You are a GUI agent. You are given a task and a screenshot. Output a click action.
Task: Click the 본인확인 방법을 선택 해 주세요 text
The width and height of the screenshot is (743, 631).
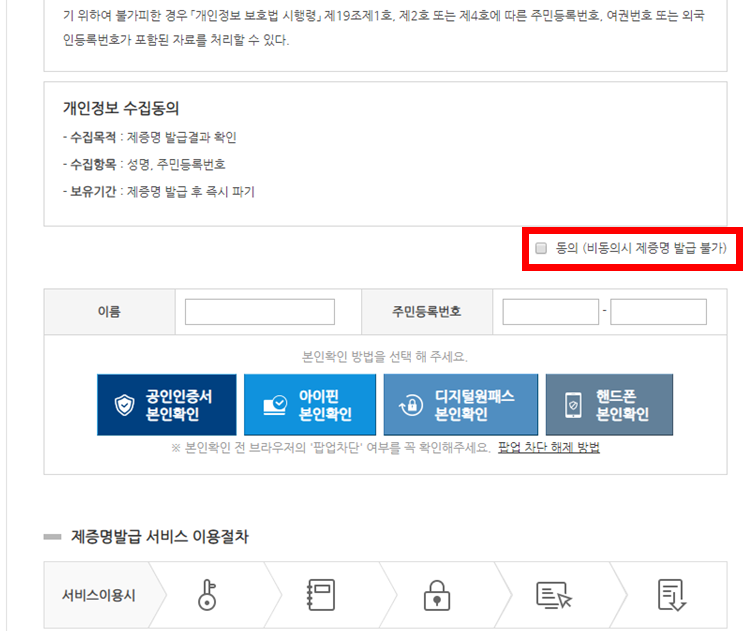pos(385,357)
